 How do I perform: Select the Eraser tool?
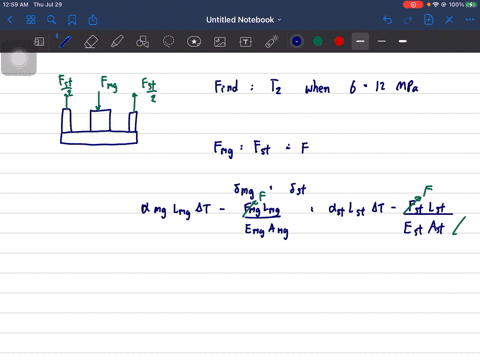point(91,42)
